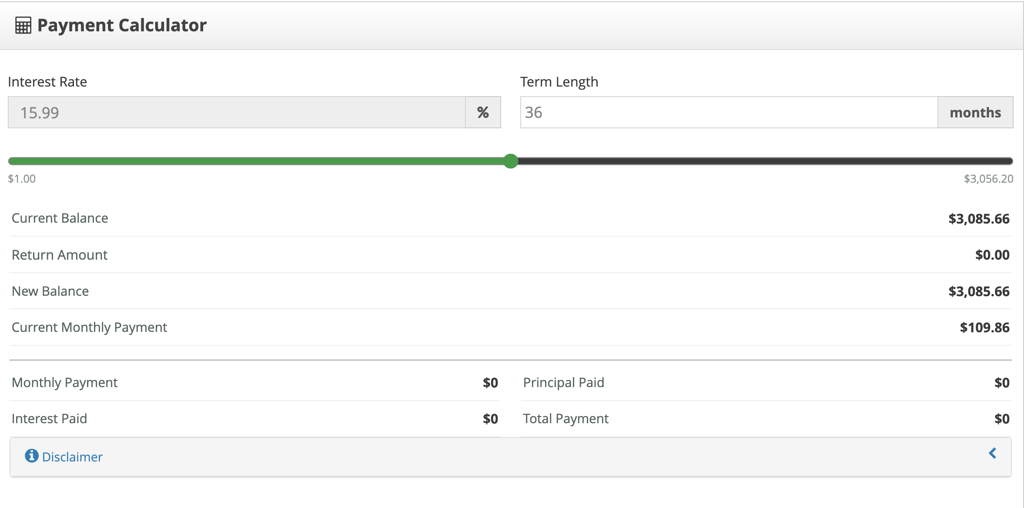Click the slider maximum label $3,056.20

coord(989,179)
